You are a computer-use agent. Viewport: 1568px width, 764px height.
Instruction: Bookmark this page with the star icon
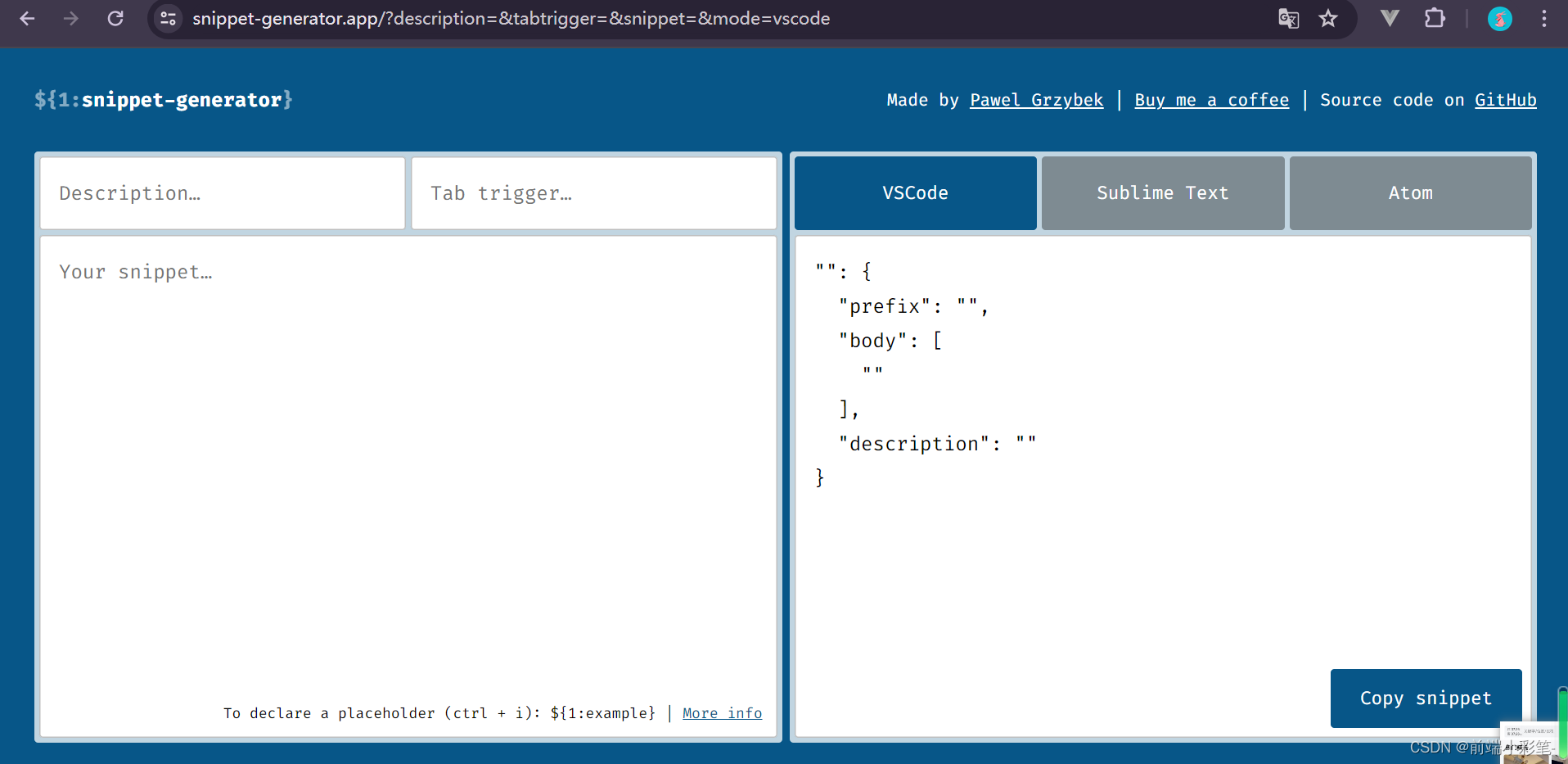[1328, 18]
